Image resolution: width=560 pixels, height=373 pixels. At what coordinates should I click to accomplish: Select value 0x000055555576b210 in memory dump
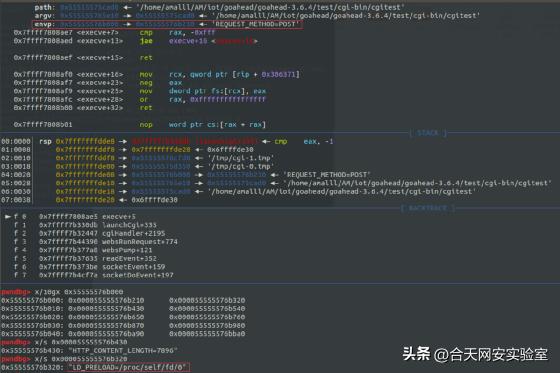(106, 300)
